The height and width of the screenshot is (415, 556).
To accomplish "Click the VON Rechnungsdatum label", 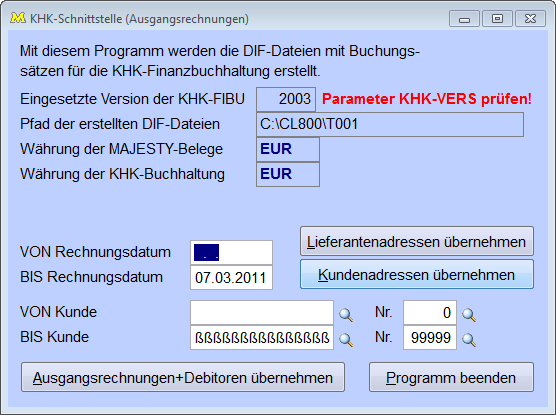I will coord(95,252).
